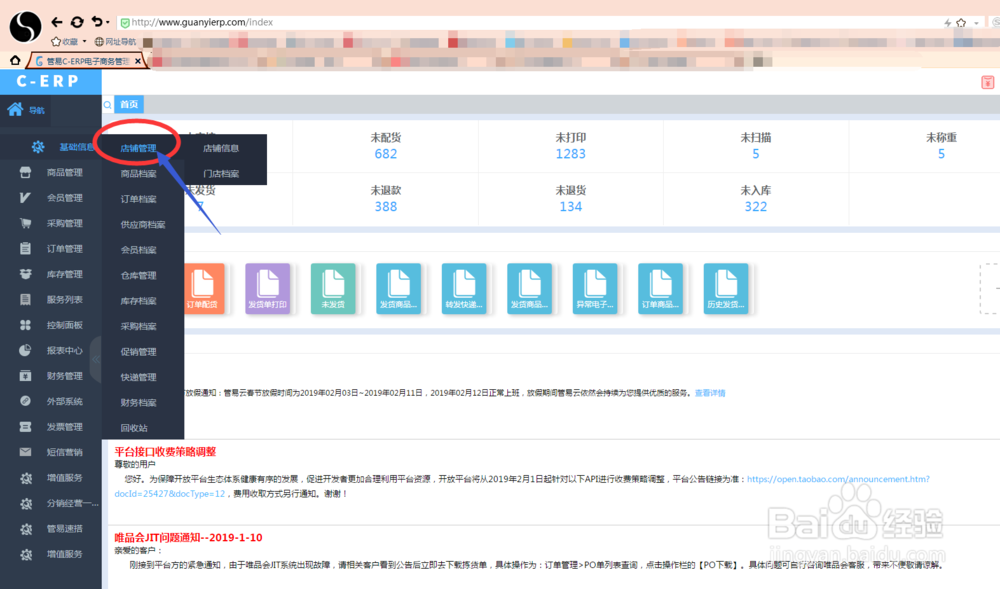Screen dimensions: 1000x589
Task: Collapse sidebar using the side handle
Action: pyautogui.click(x=96, y=360)
